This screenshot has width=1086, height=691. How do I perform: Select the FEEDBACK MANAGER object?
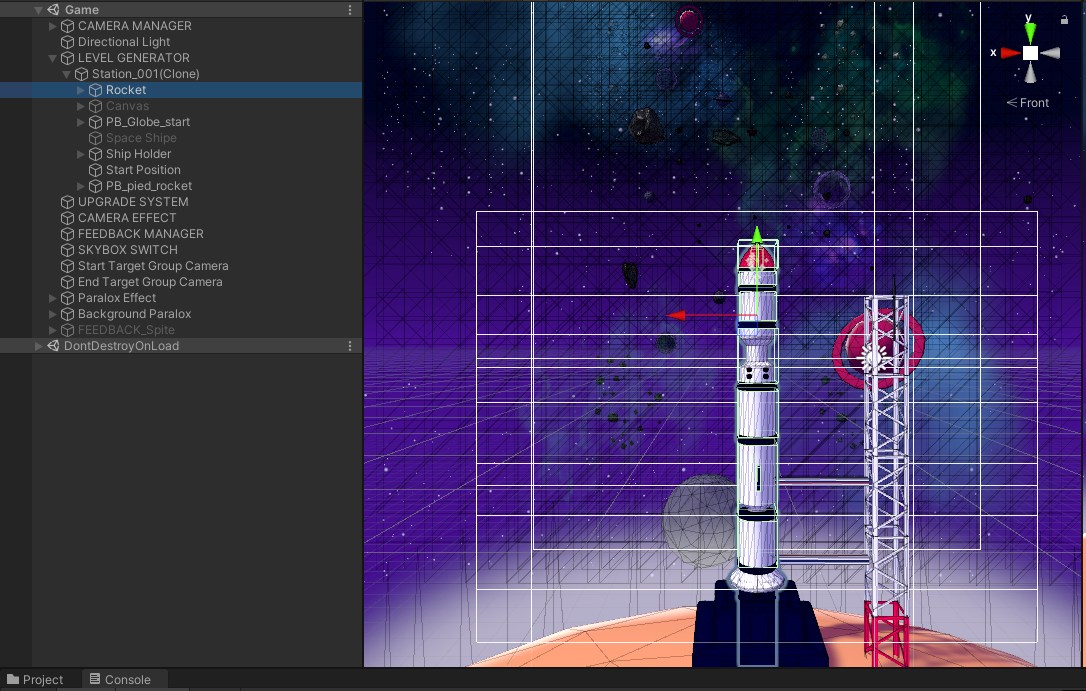pos(141,234)
